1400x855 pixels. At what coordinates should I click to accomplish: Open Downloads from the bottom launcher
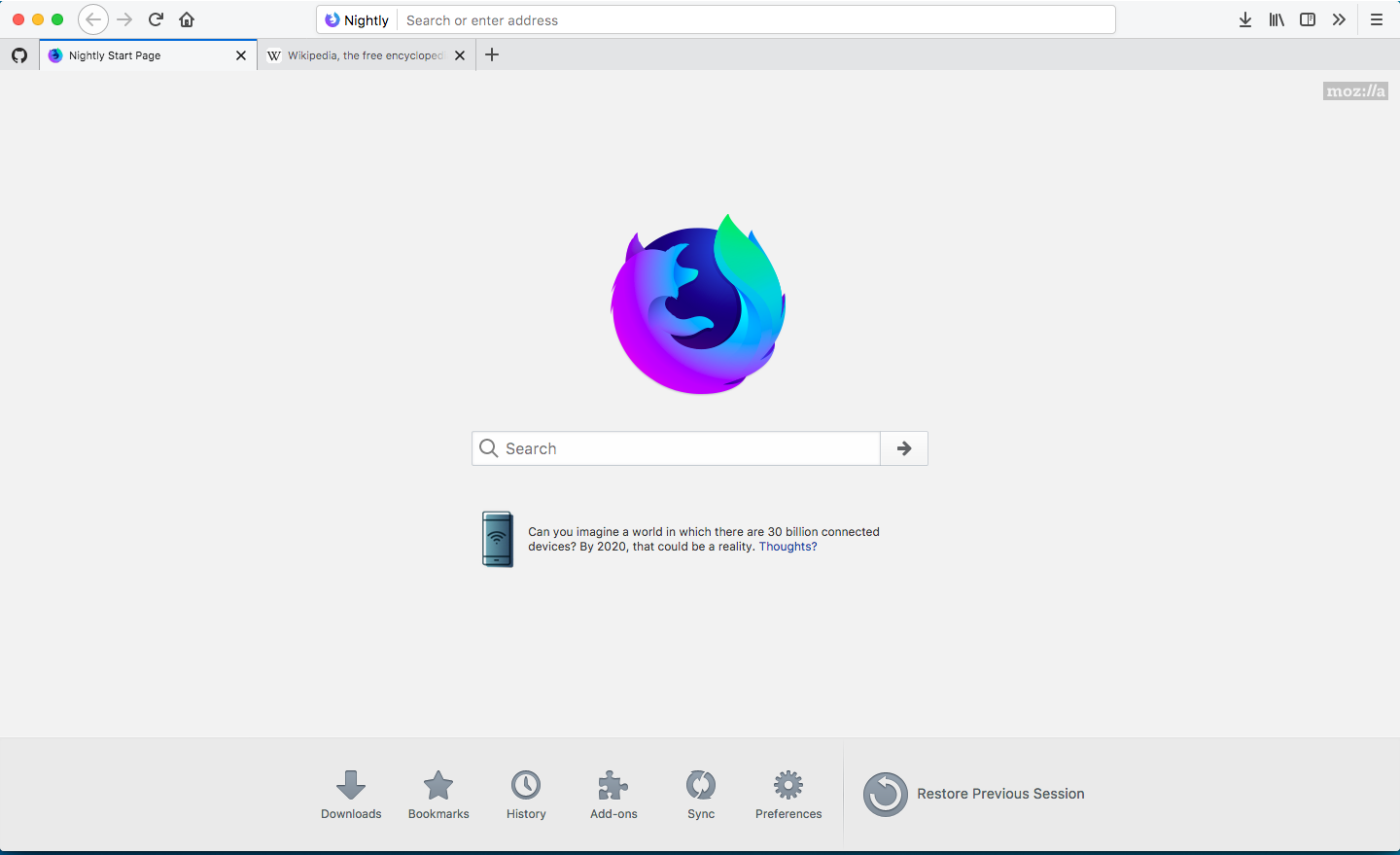(x=351, y=795)
